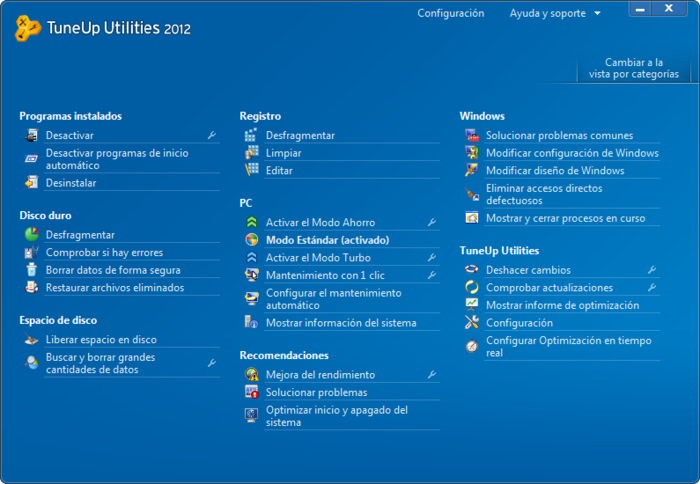Open Desinstalar programs link
700x484 pixels.
(x=71, y=183)
